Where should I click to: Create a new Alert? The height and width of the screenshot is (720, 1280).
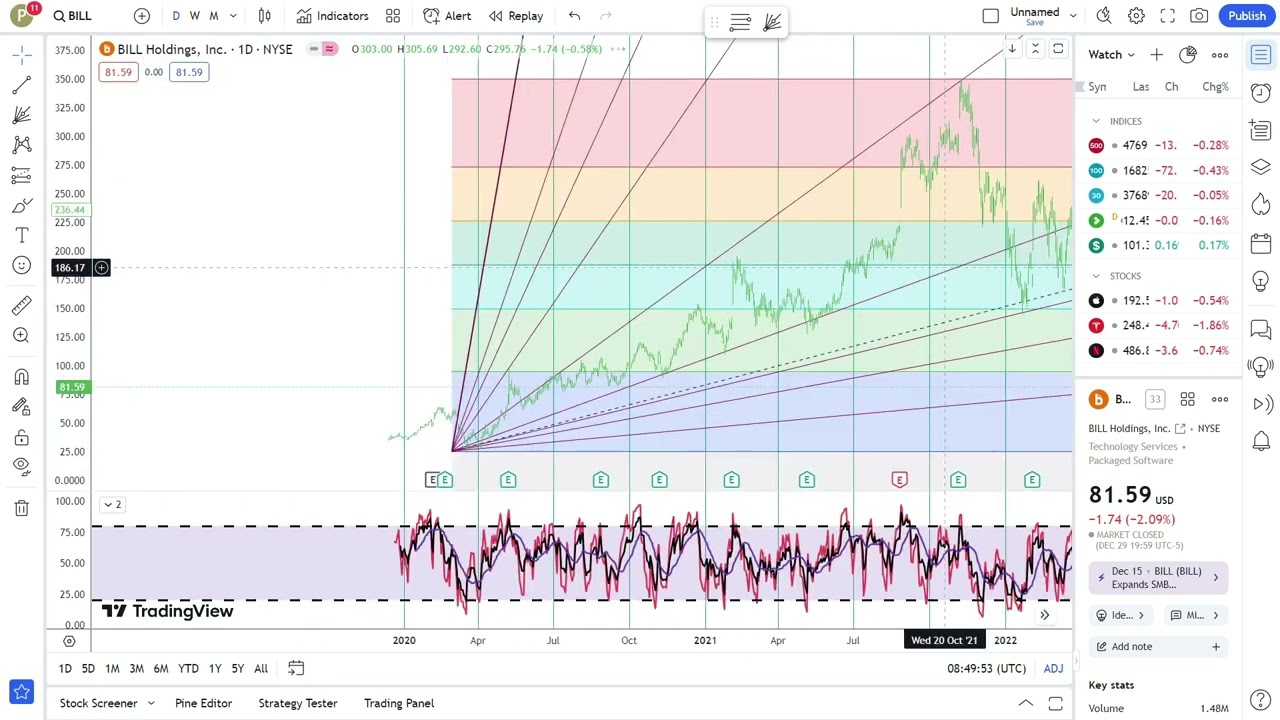447,16
